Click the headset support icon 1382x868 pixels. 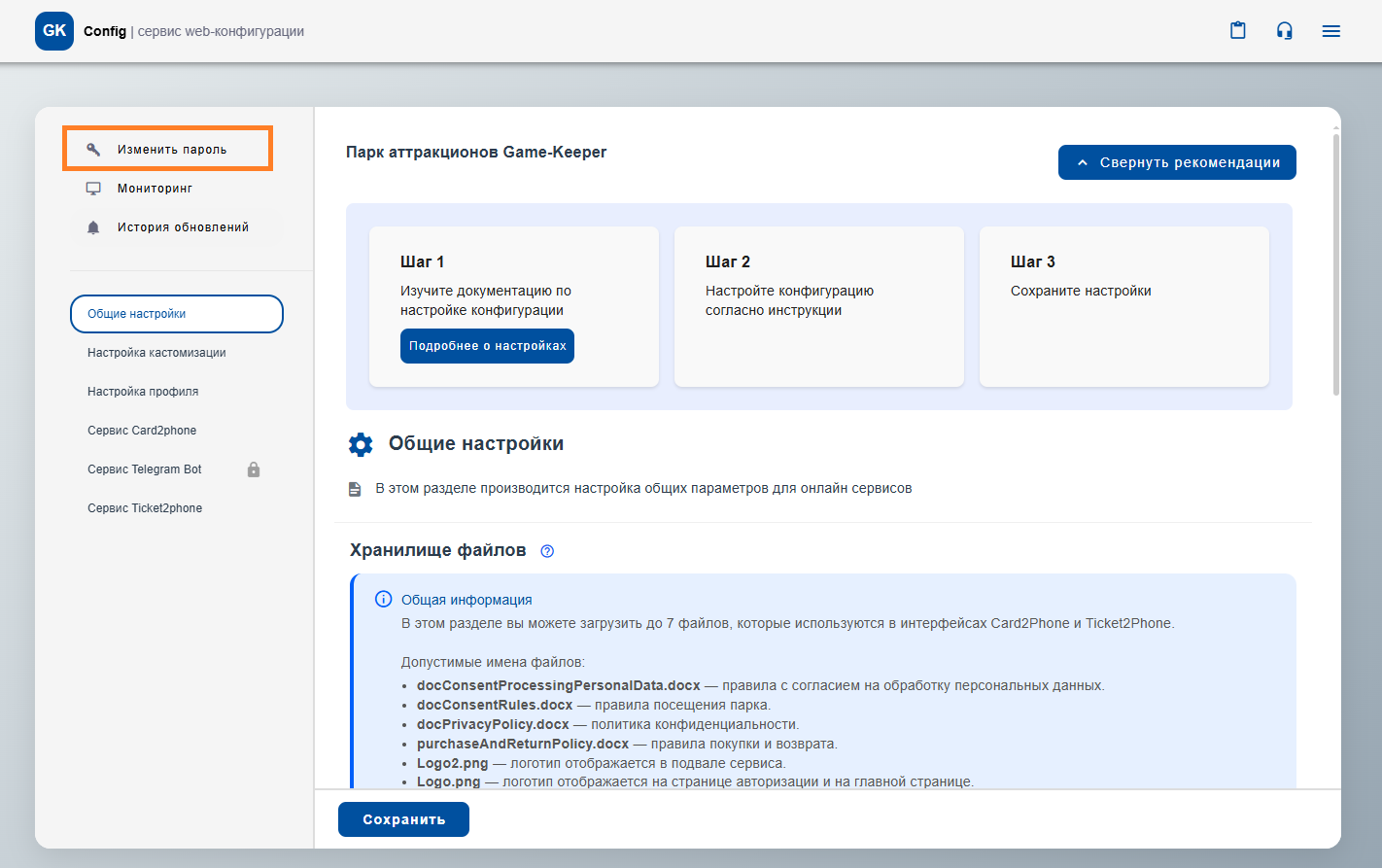[1284, 31]
